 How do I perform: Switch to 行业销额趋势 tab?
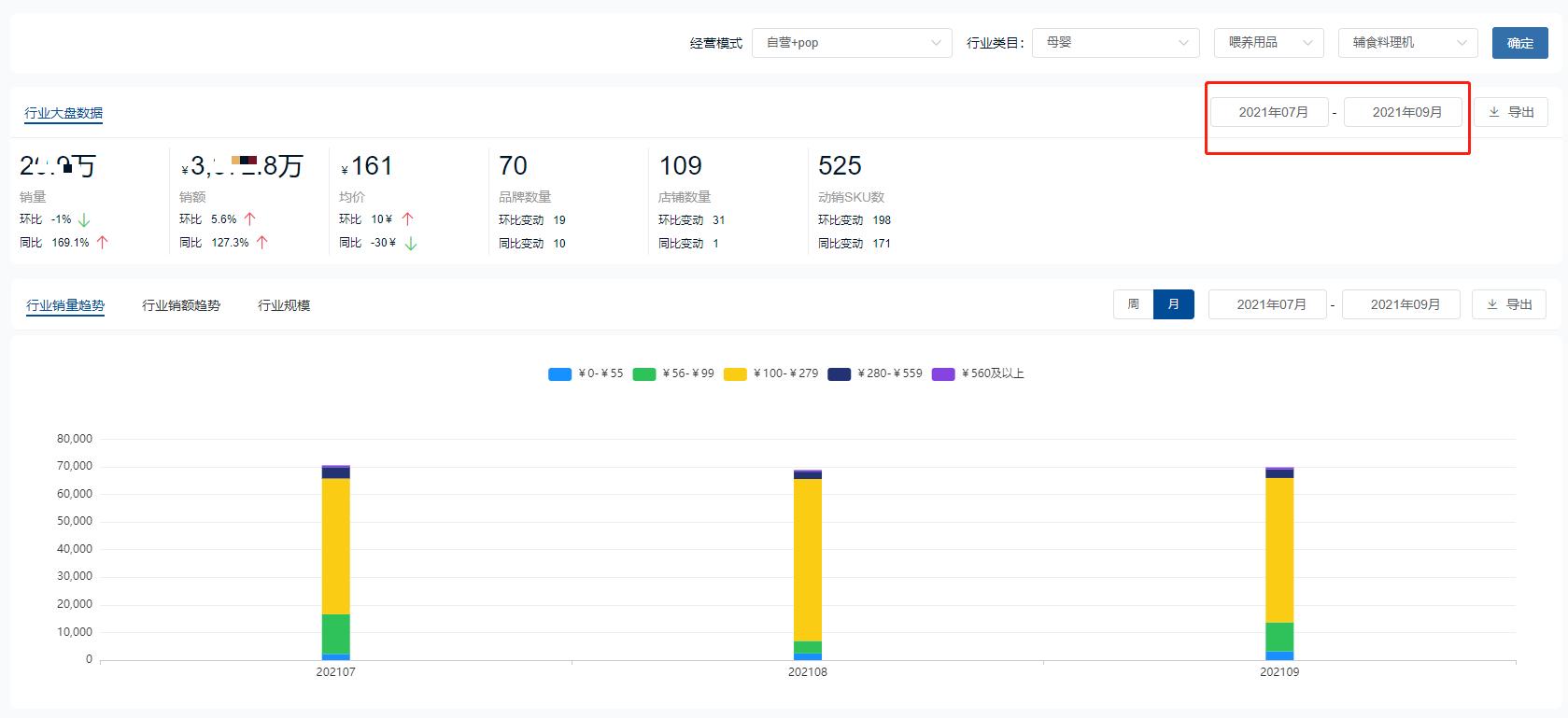(x=181, y=306)
